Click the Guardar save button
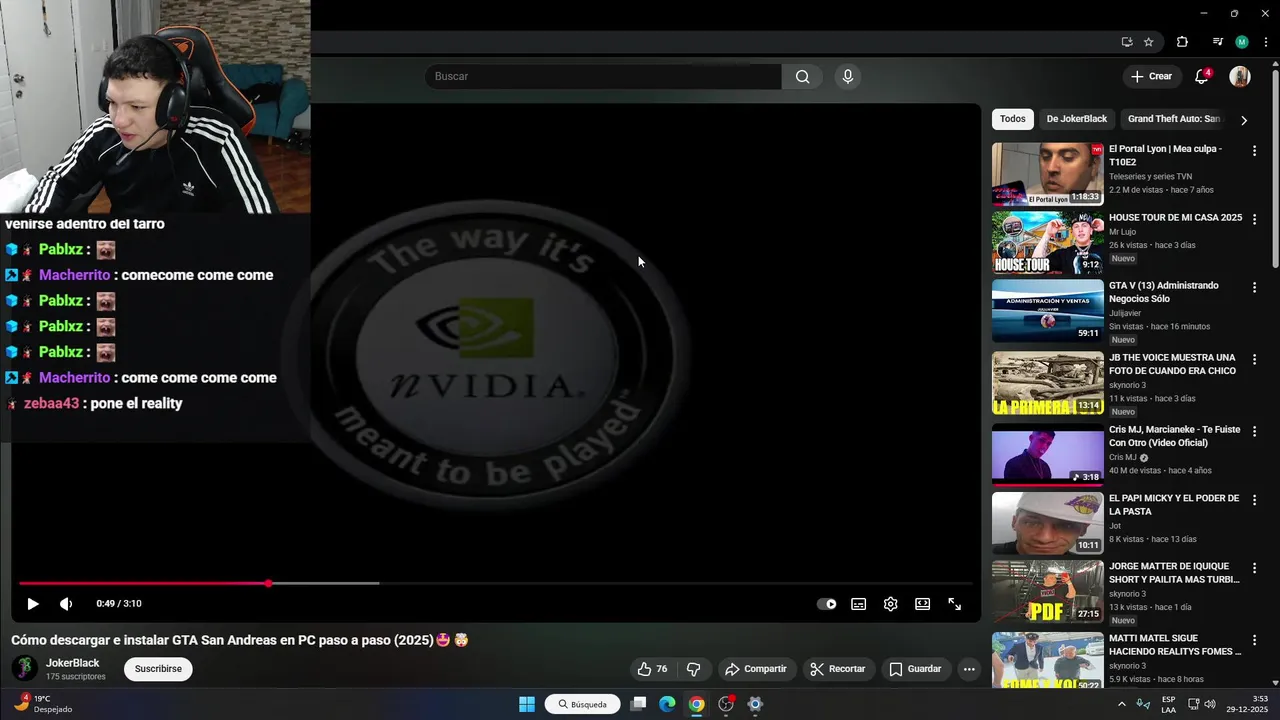Viewport: 1280px width, 720px height. (x=915, y=669)
